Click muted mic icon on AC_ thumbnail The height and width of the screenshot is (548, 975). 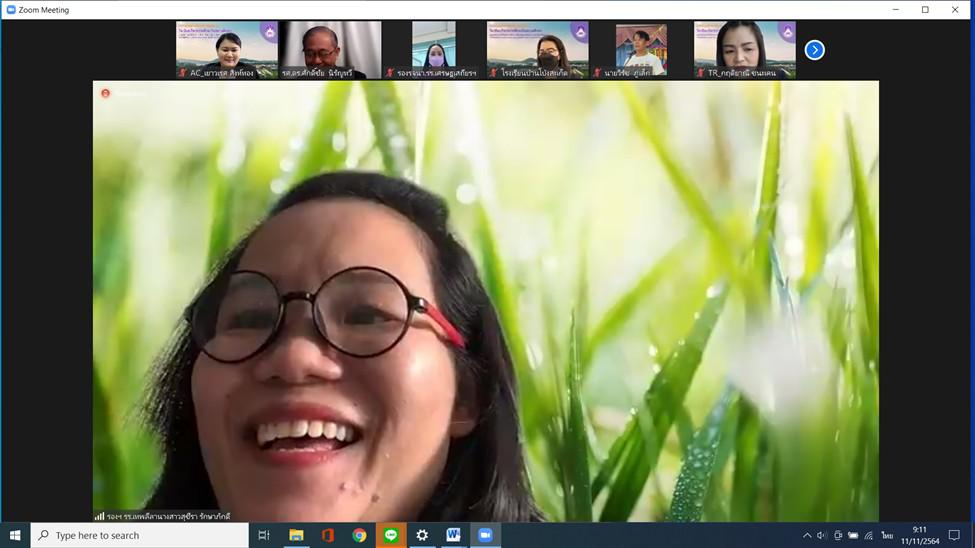[183, 73]
